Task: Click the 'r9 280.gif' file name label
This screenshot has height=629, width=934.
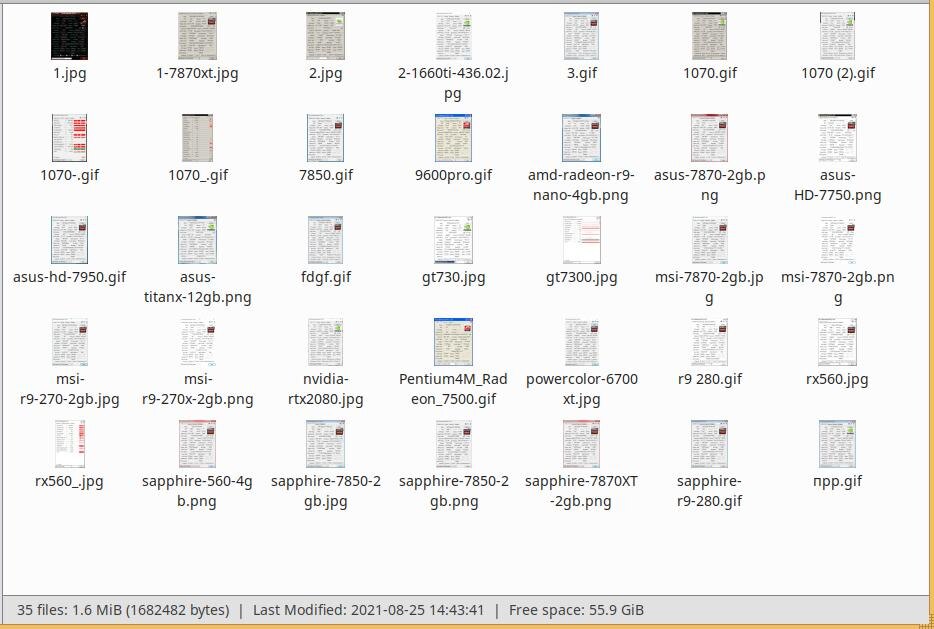Action: click(709, 379)
